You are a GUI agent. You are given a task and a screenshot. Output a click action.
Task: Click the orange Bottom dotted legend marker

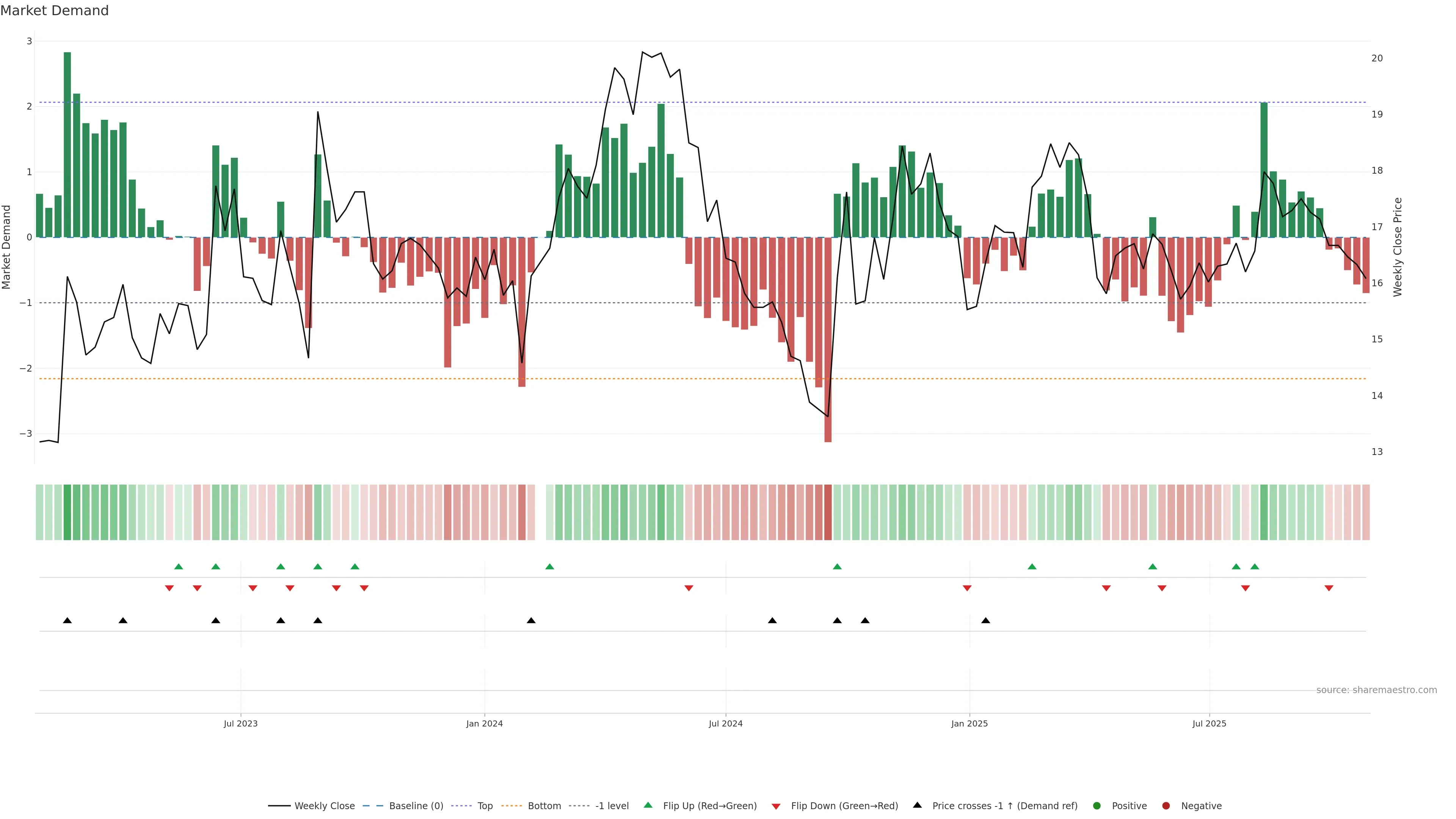(511, 805)
